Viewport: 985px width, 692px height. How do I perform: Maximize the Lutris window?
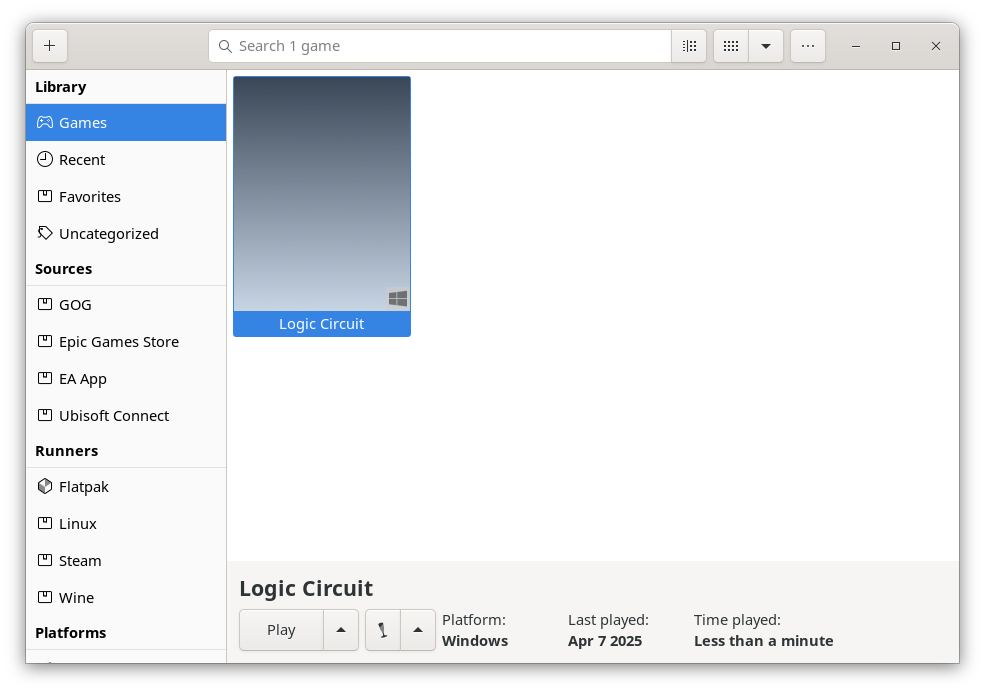(x=896, y=46)
